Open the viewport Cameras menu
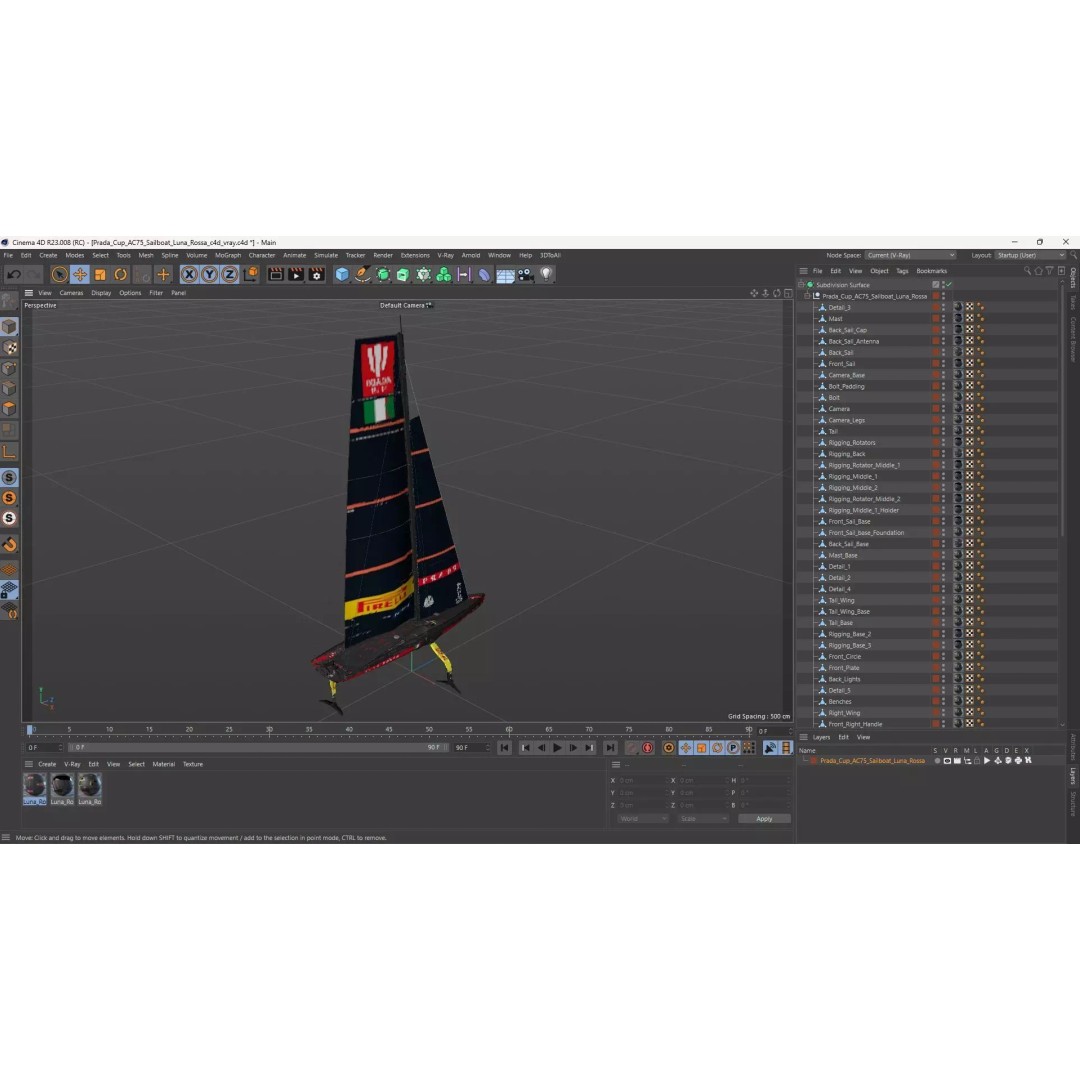The image size is (1080, 1080). click(71, 293)
